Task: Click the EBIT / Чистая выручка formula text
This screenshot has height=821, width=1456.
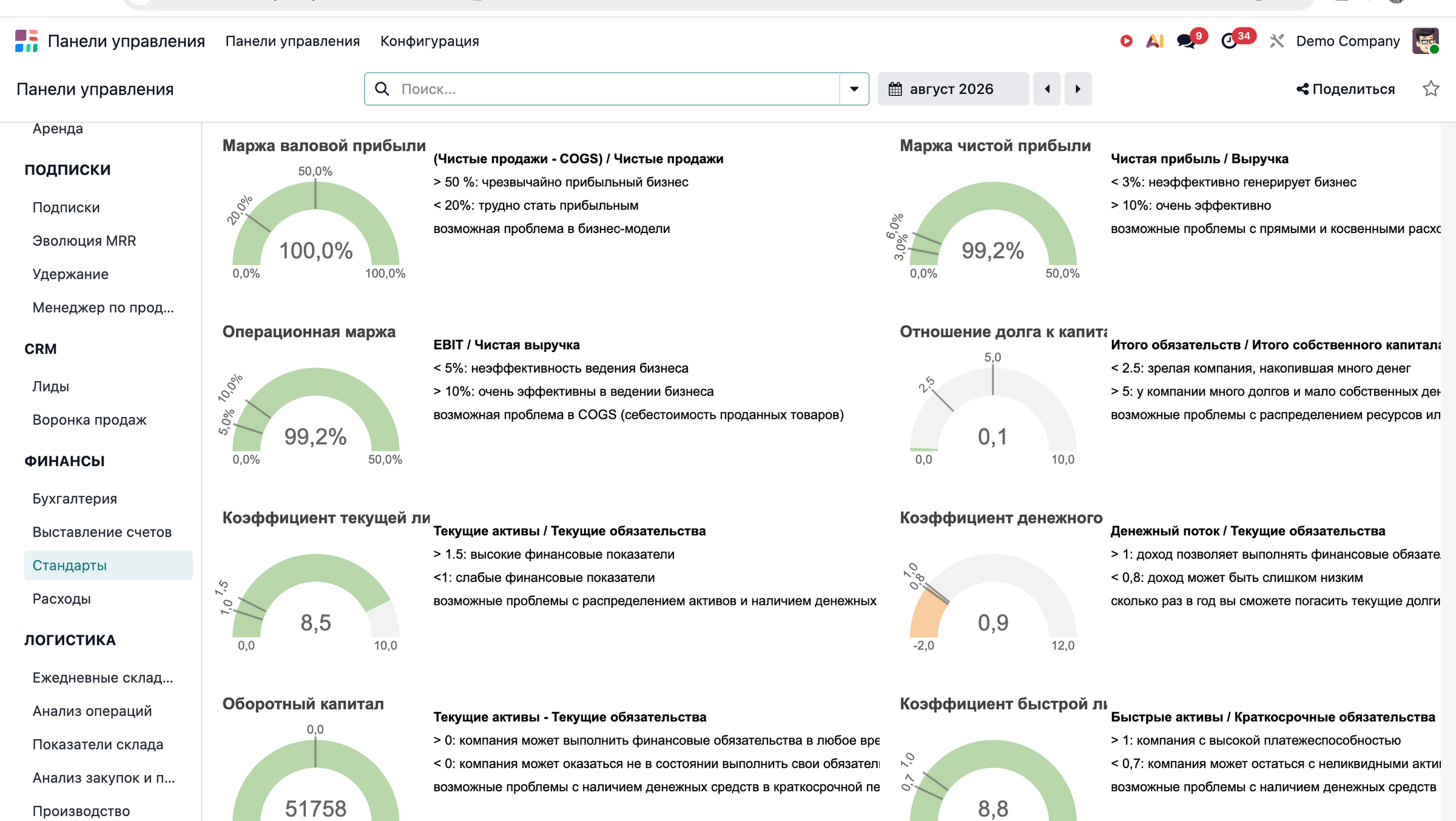Action: coord(507,345)
